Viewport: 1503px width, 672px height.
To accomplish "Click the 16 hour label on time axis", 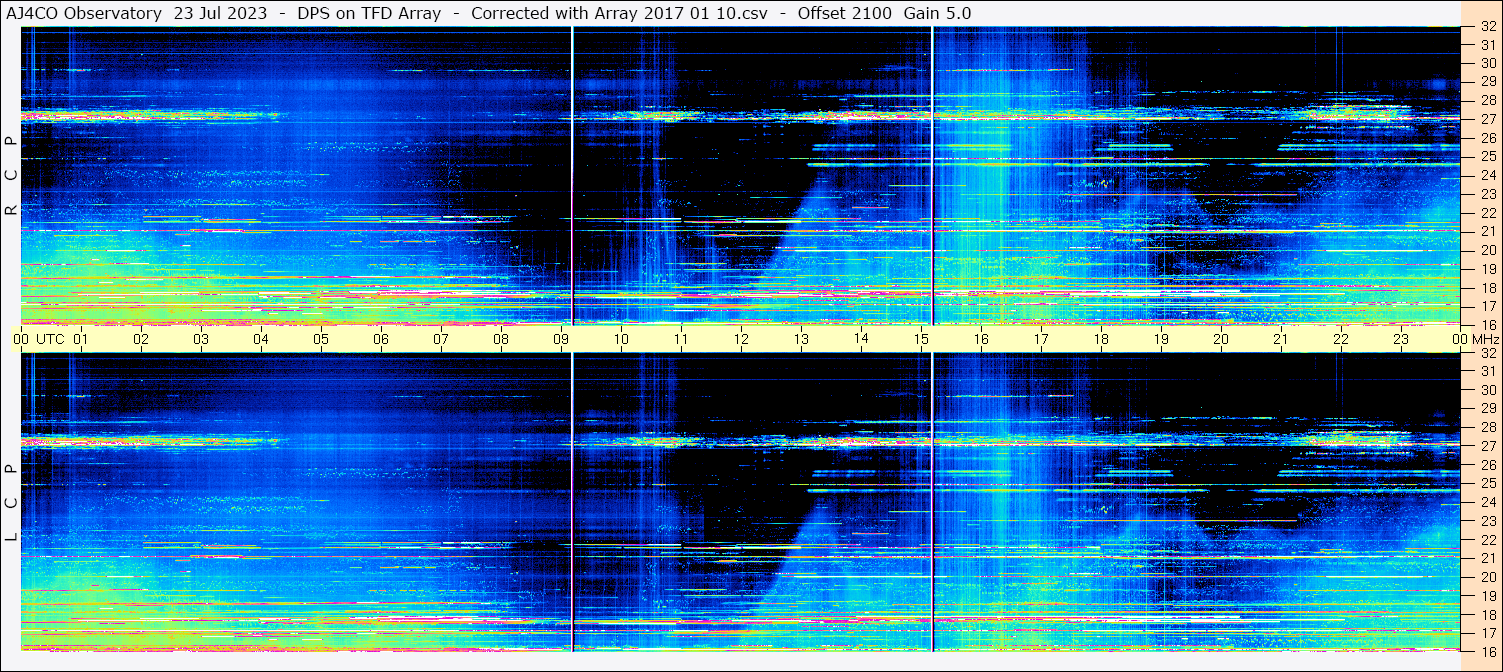I will pos(981,339).
